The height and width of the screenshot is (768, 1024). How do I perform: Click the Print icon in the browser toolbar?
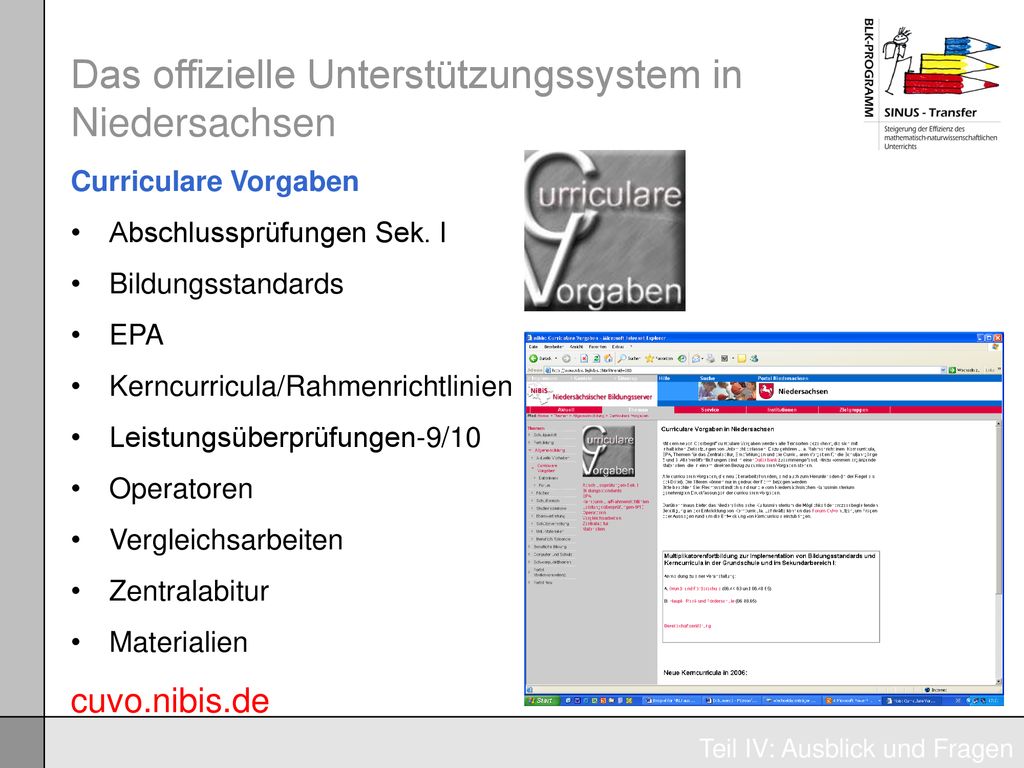(x=711, y=359)
